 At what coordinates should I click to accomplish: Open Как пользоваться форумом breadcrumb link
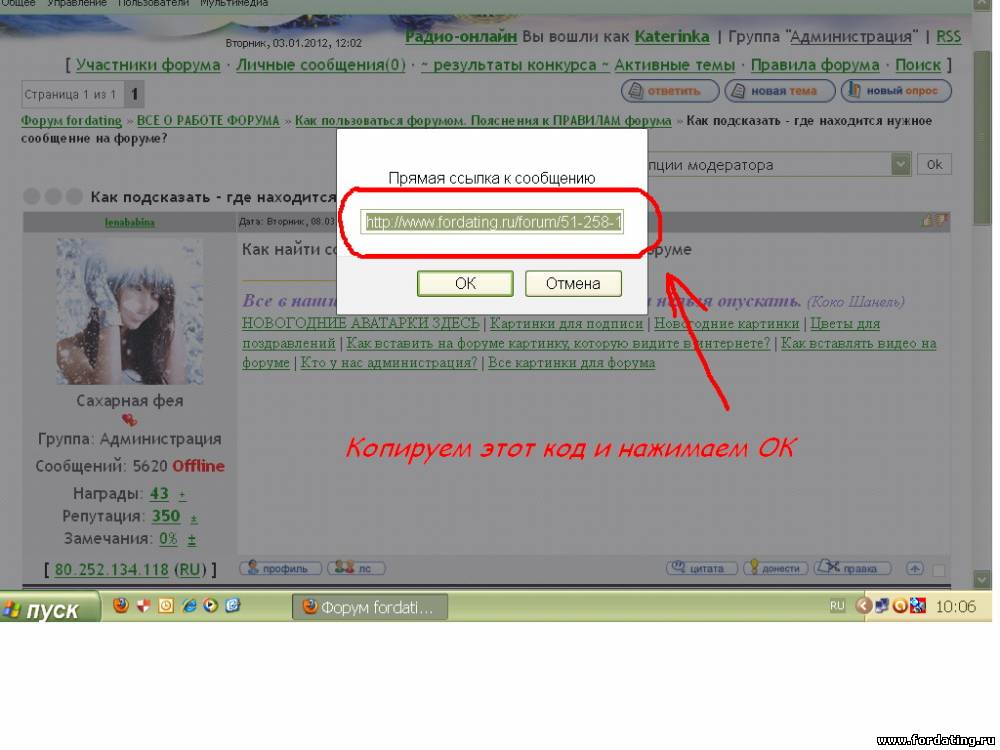pos(483,121)
